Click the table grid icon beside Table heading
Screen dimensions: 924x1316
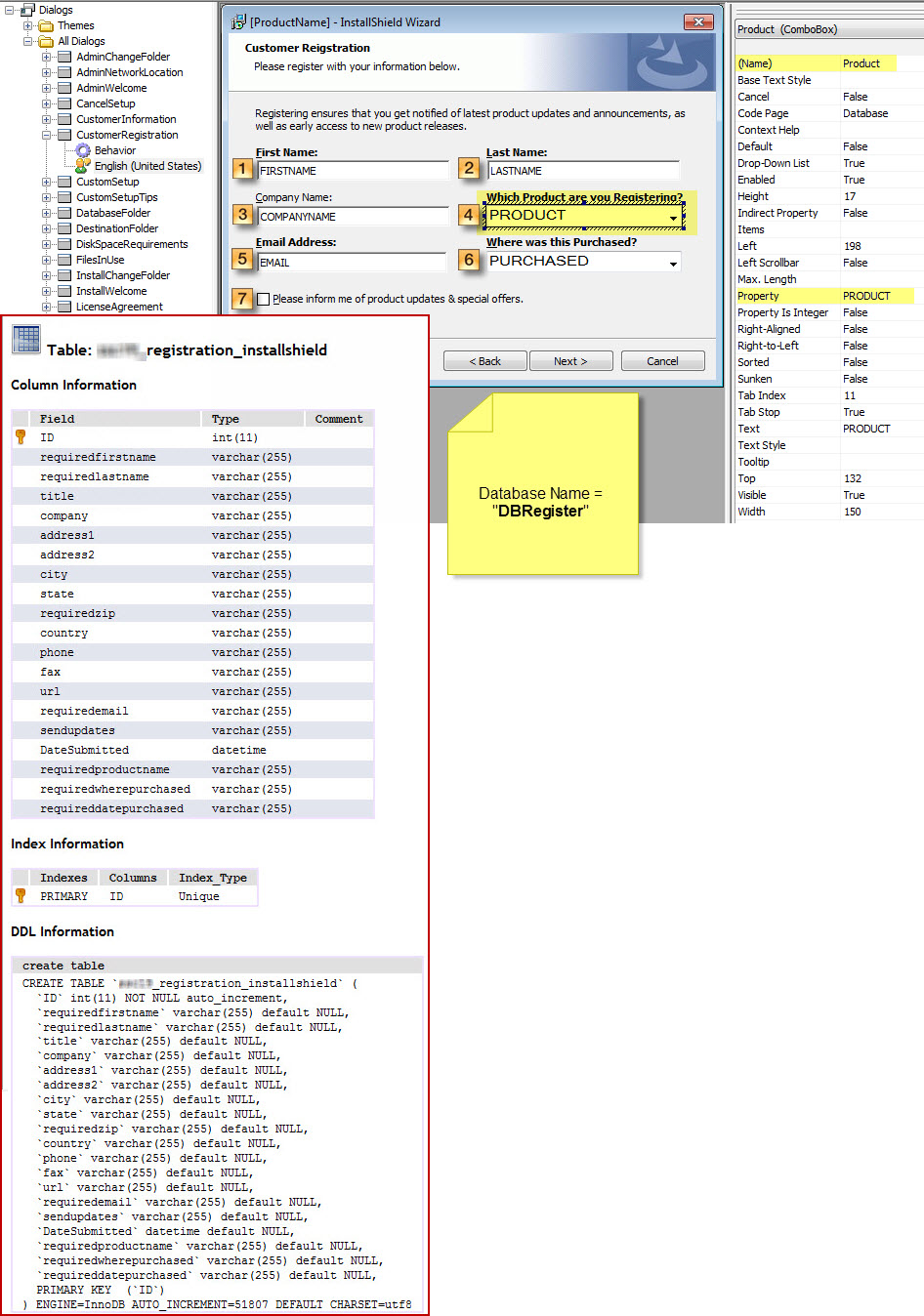tap(26, 340)
